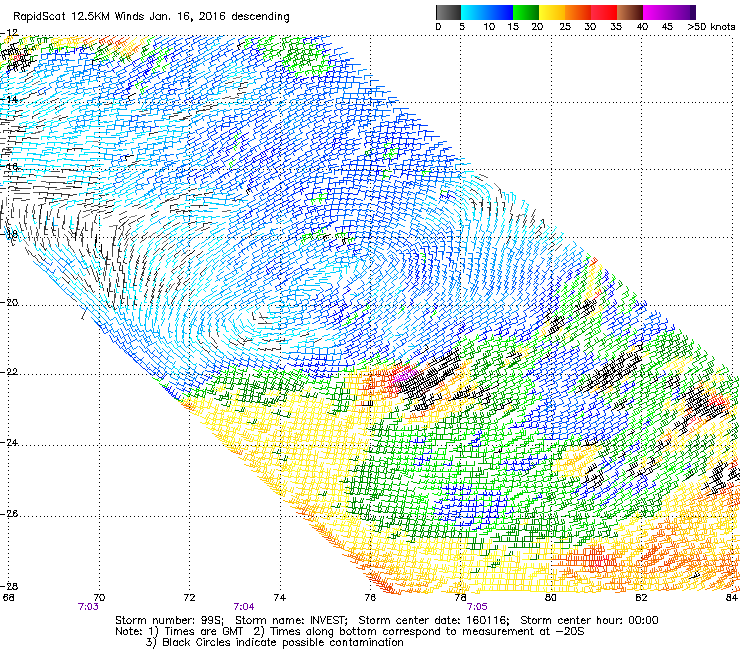Click the purple "7:03" time marker
This screenshot has width=740, height=650.
(88, 607)
